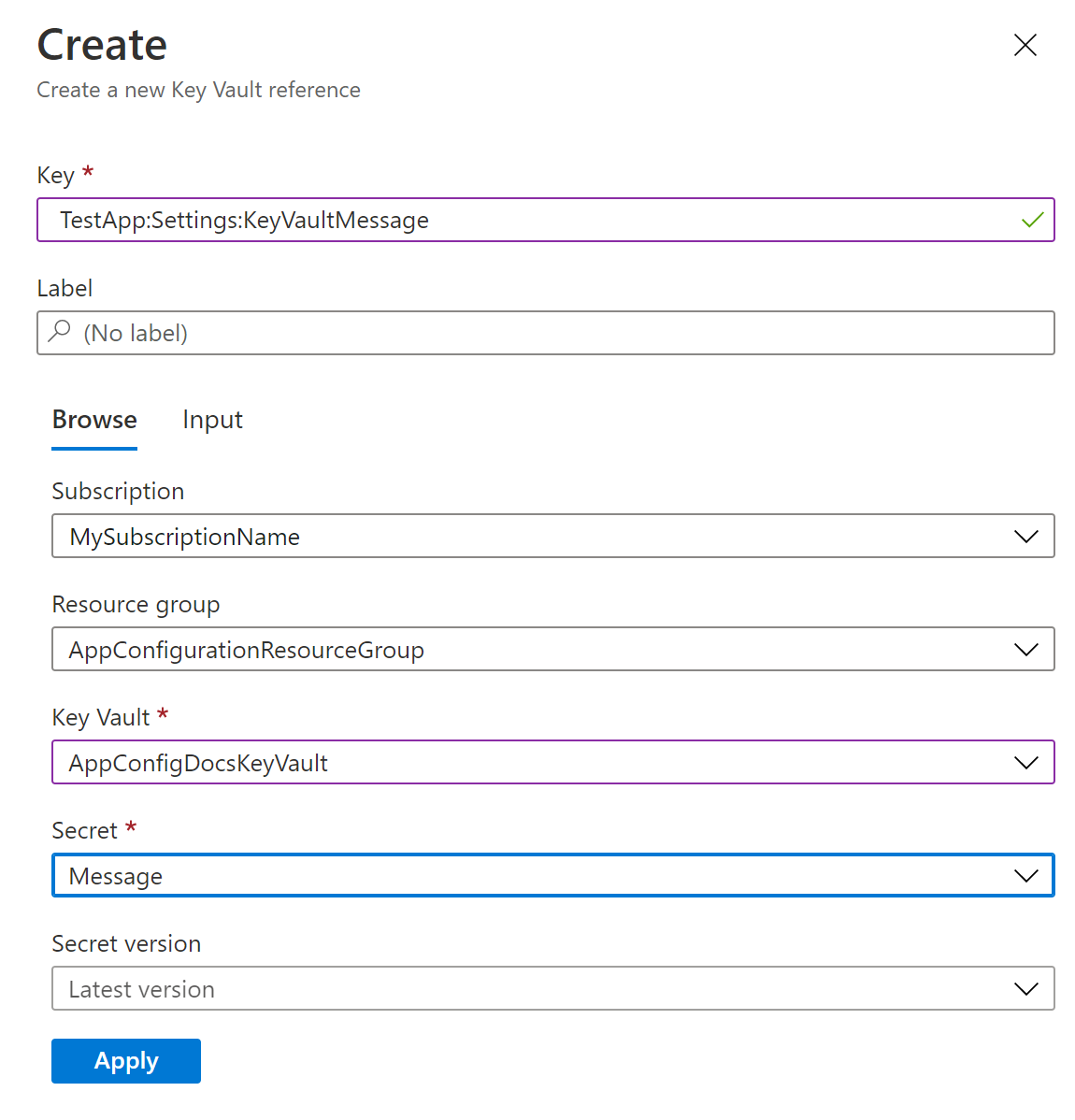Select the Browse tab

pos(93,420)
